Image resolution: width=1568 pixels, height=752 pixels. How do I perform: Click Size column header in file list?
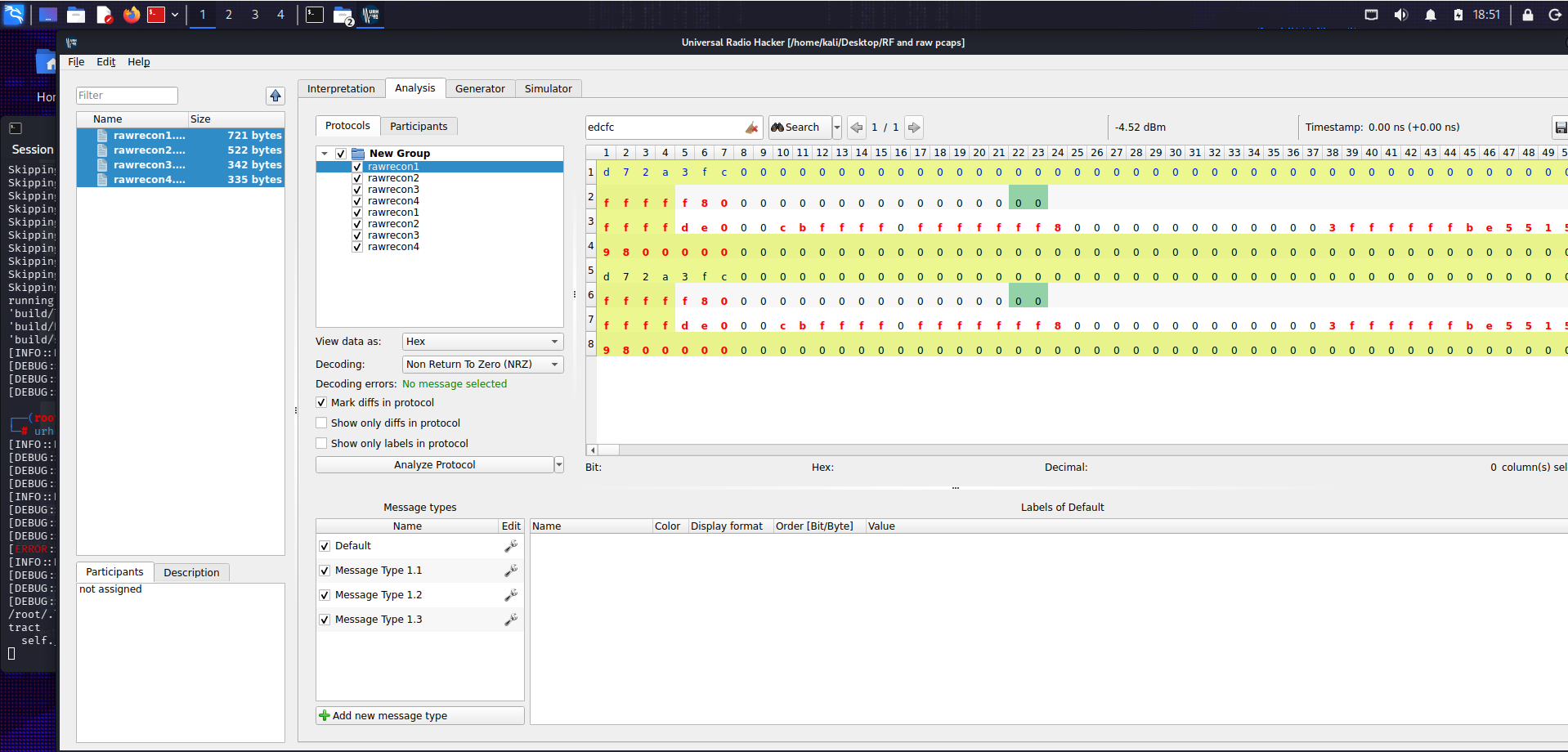[x=236, y=119]
